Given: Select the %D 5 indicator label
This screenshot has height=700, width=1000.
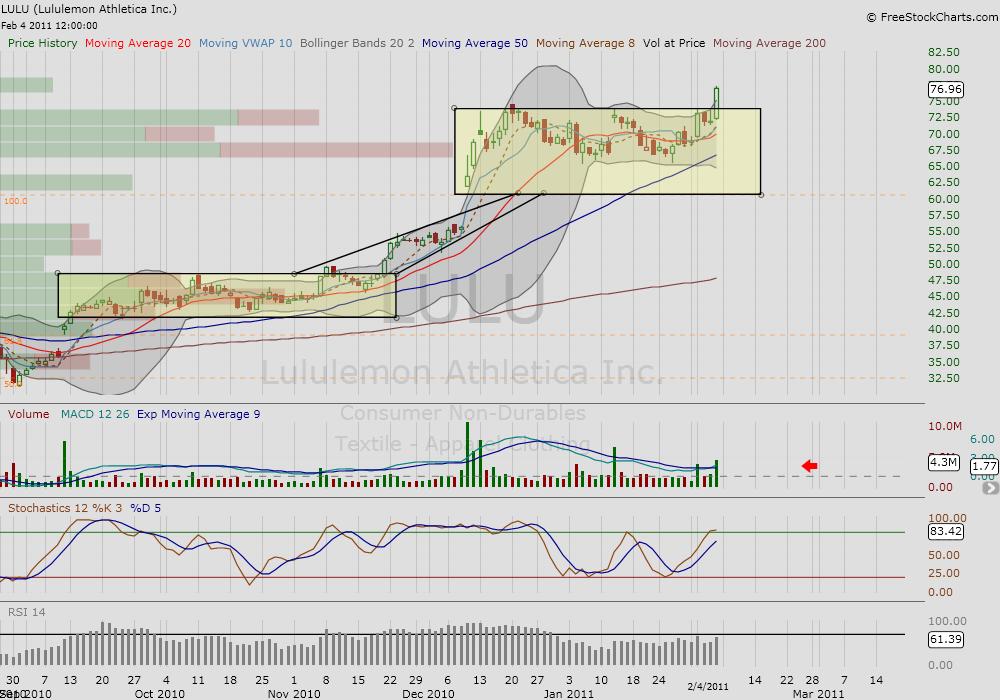Looking at the screenshot, I should pyautogui.click(x=145, y=508).
